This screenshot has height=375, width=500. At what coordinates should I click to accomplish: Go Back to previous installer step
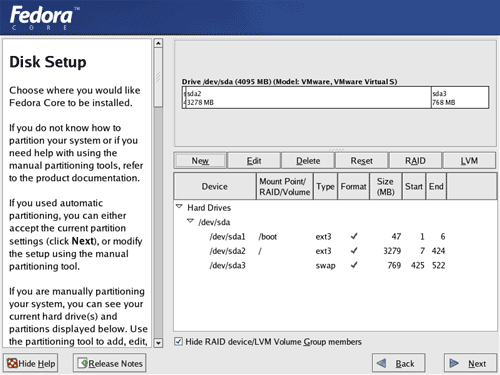pyautogui.click(x=399, y=363)
